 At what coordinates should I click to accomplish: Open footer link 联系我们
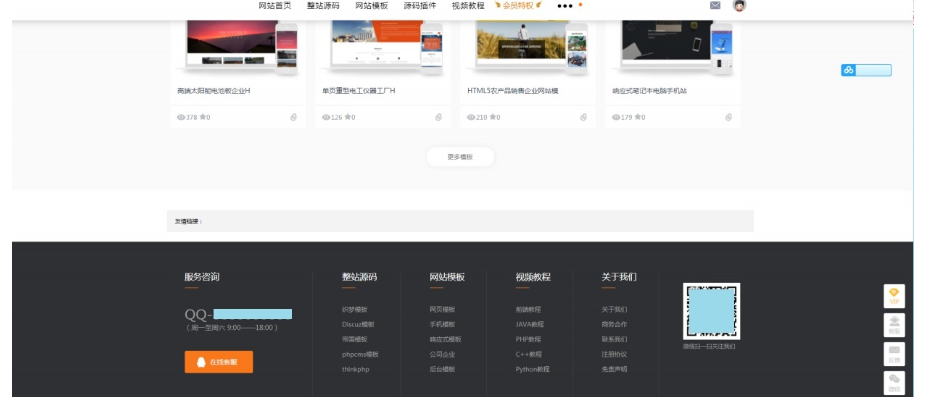click(x=614, y=339)
